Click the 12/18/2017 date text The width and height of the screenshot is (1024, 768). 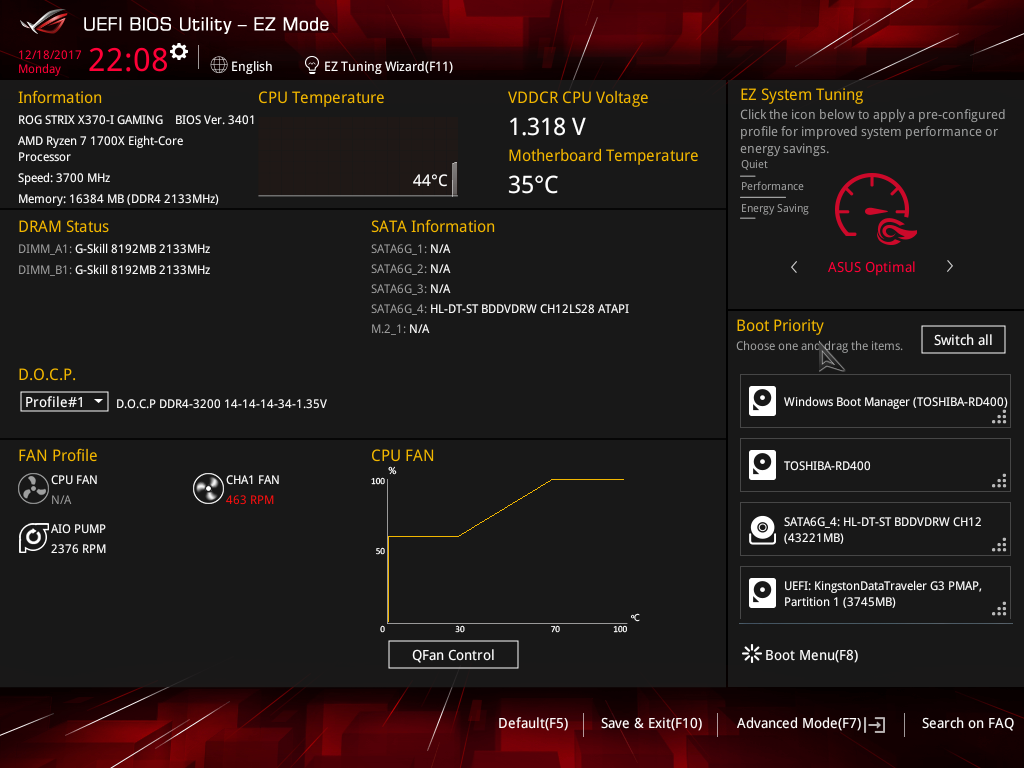50,55
